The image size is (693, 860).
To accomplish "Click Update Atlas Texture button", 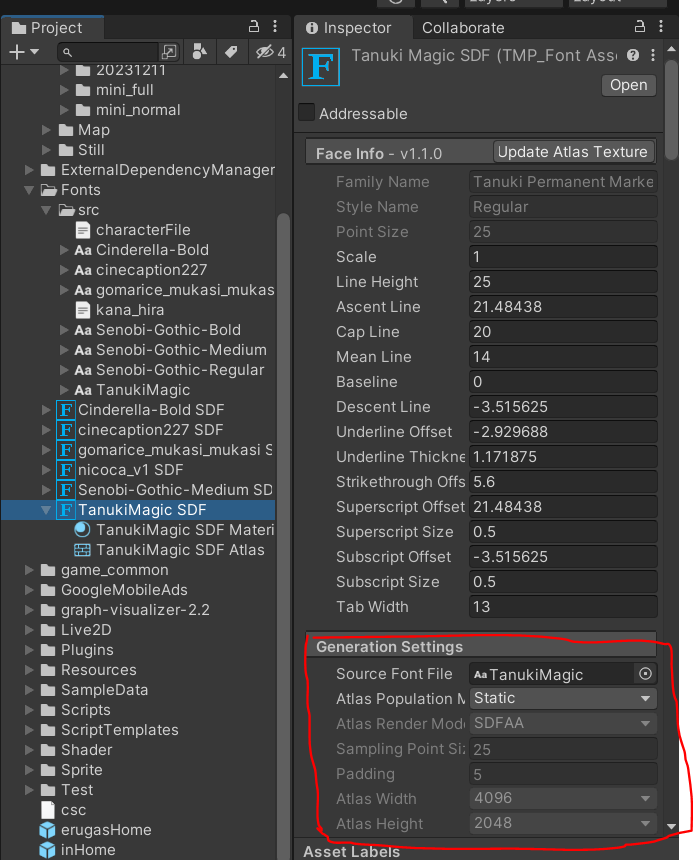I will 573,152.
